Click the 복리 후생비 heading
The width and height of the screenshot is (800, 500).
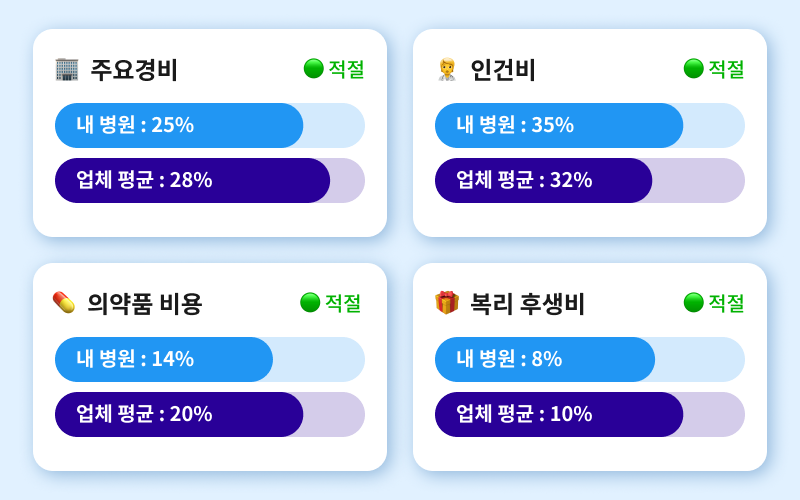[527, 303]
